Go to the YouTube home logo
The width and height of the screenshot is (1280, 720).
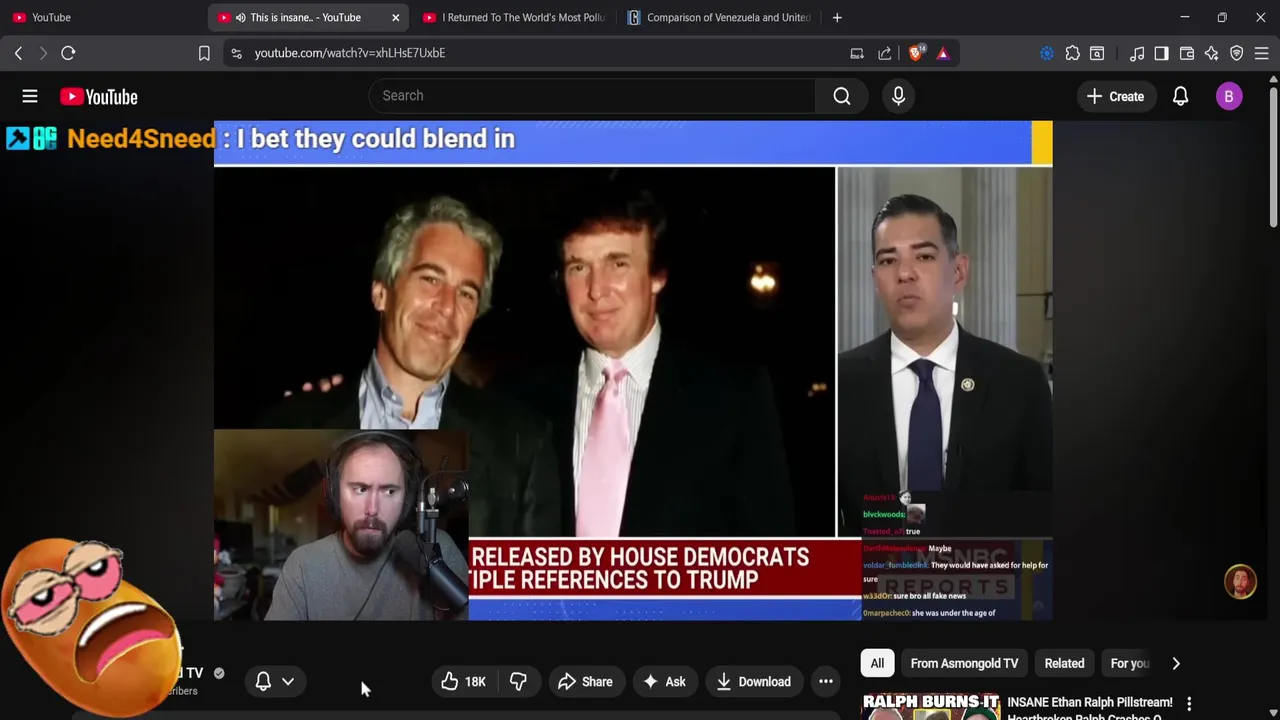tap(98, 96)
